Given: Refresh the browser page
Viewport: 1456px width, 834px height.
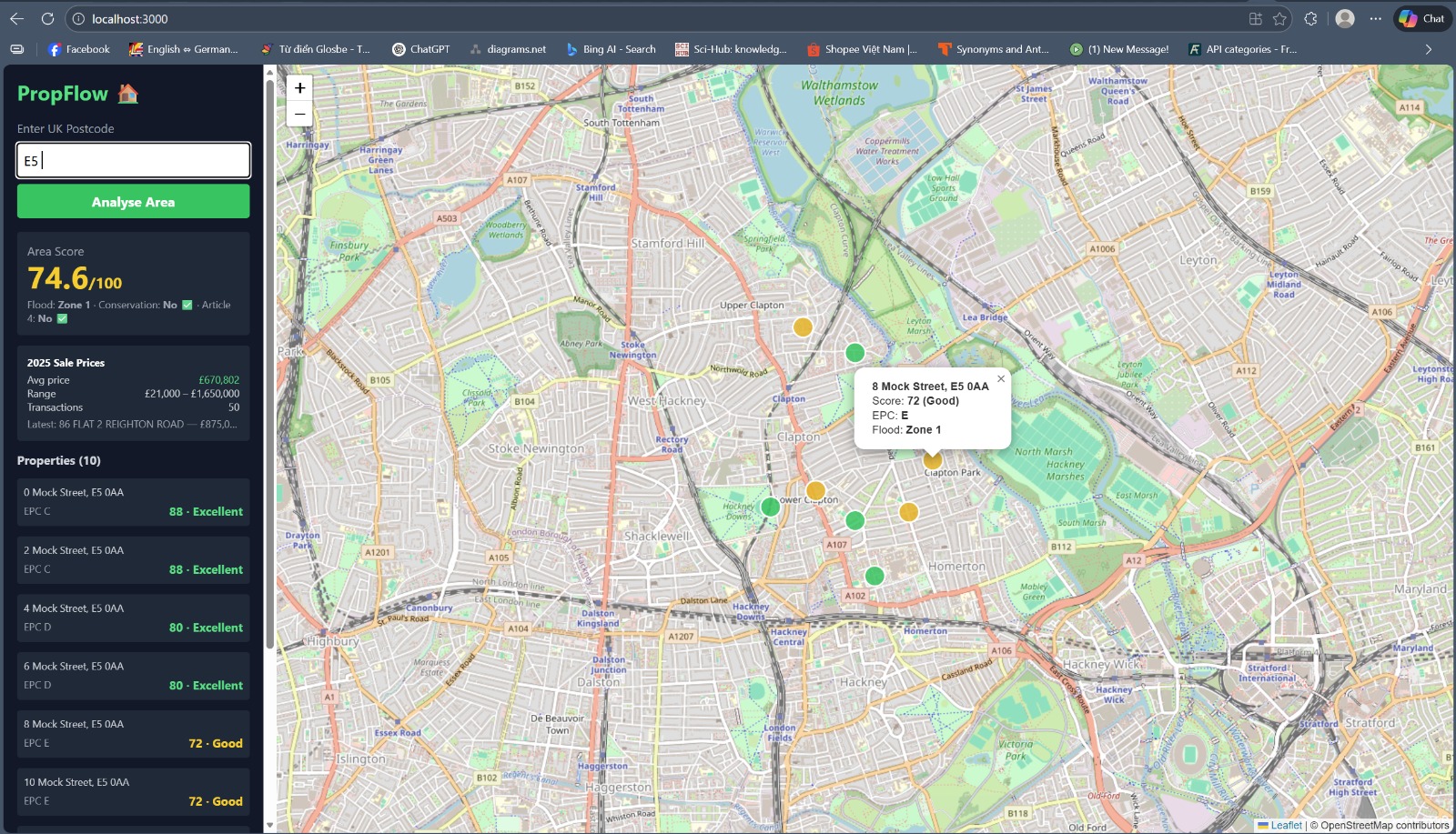Looking at the screenshot, I should [x=47, y=18].
